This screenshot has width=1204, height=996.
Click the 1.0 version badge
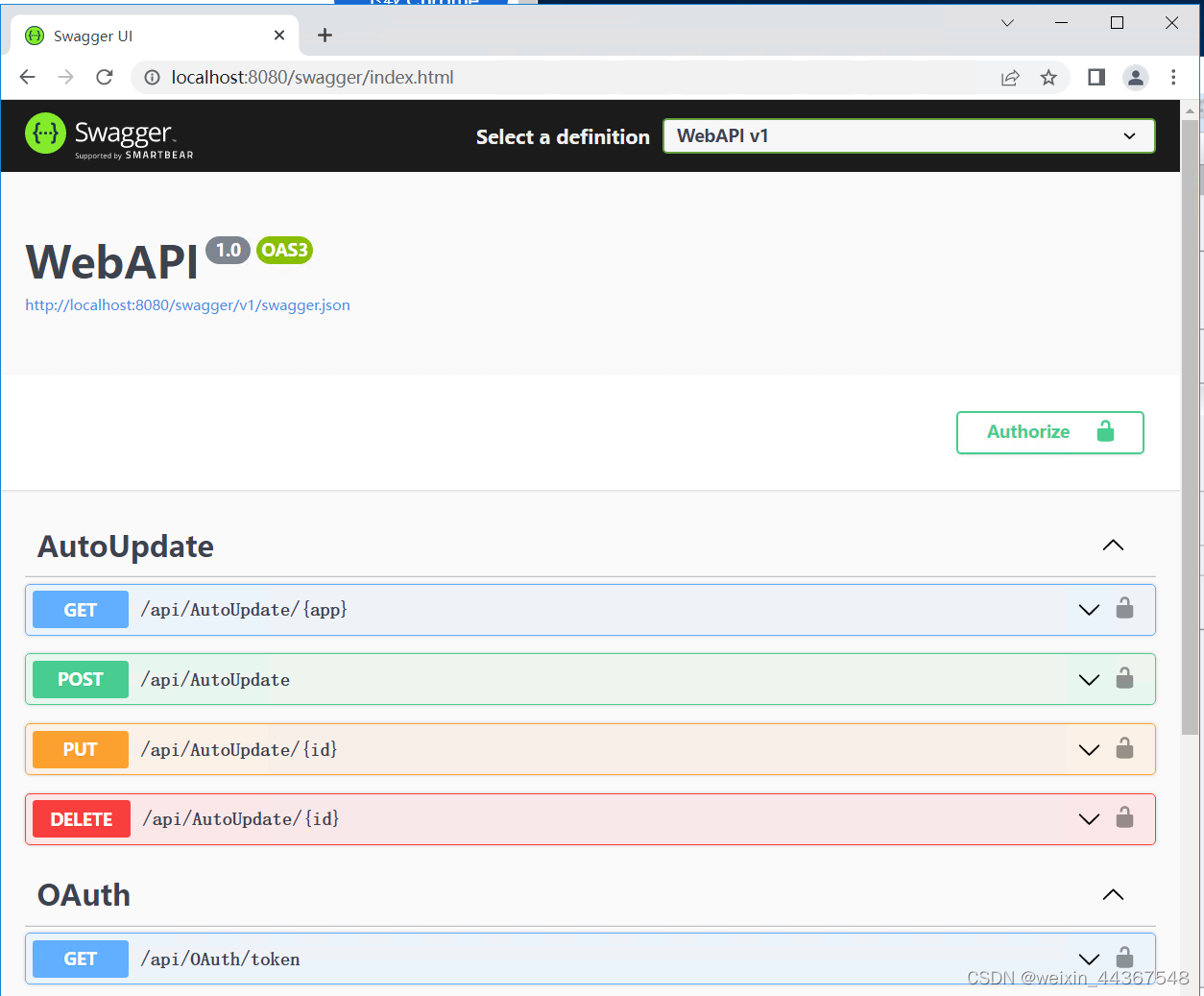(x=228, y=250)
